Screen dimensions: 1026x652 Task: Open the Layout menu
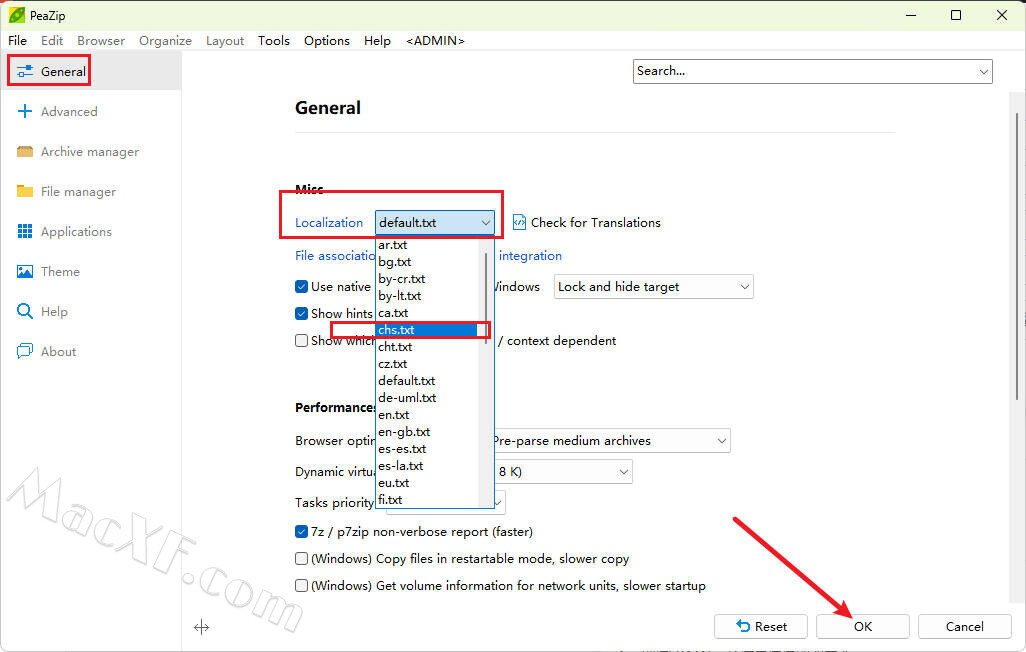click(225, 41)
